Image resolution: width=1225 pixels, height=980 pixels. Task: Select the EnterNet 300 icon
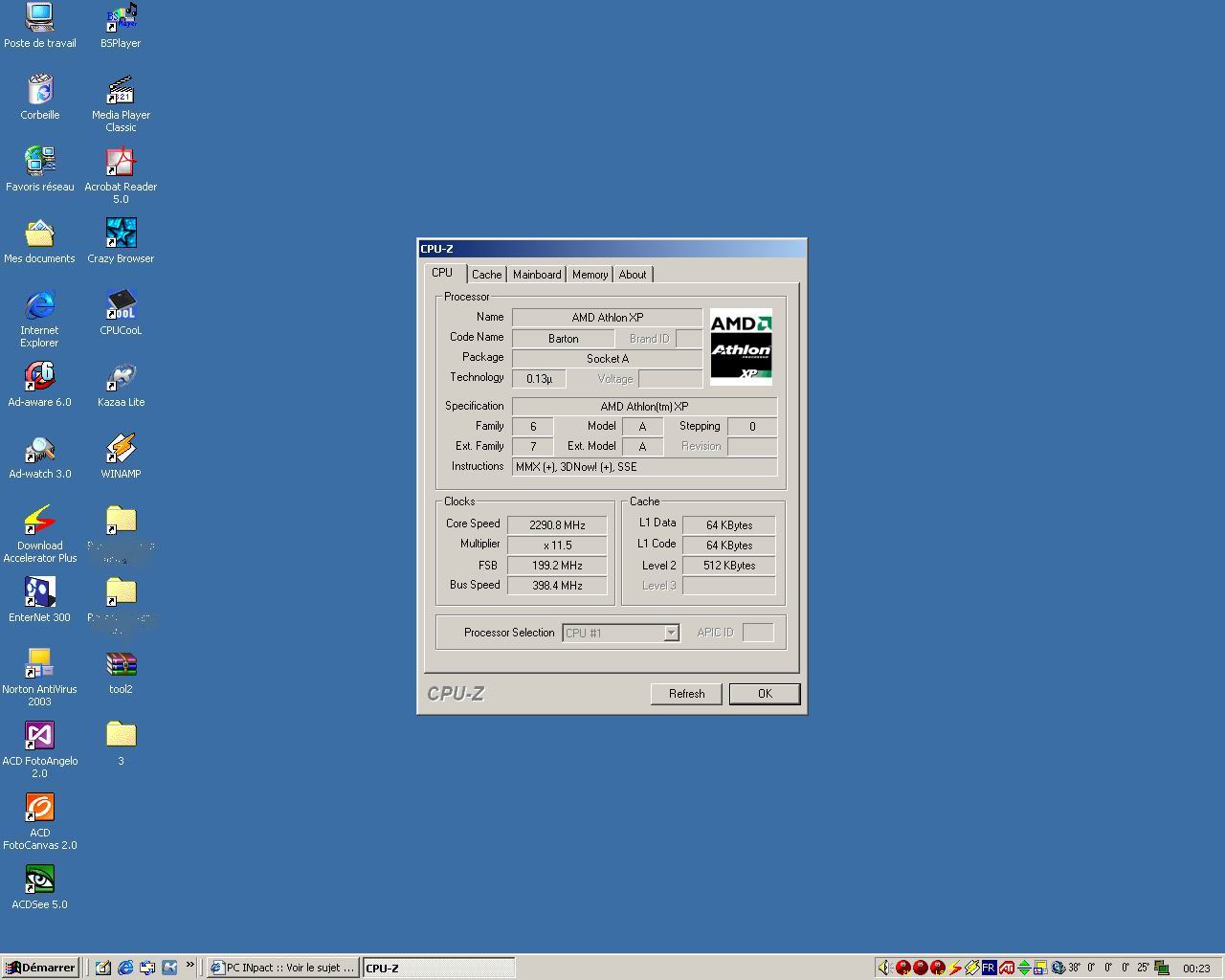point(39,599)
